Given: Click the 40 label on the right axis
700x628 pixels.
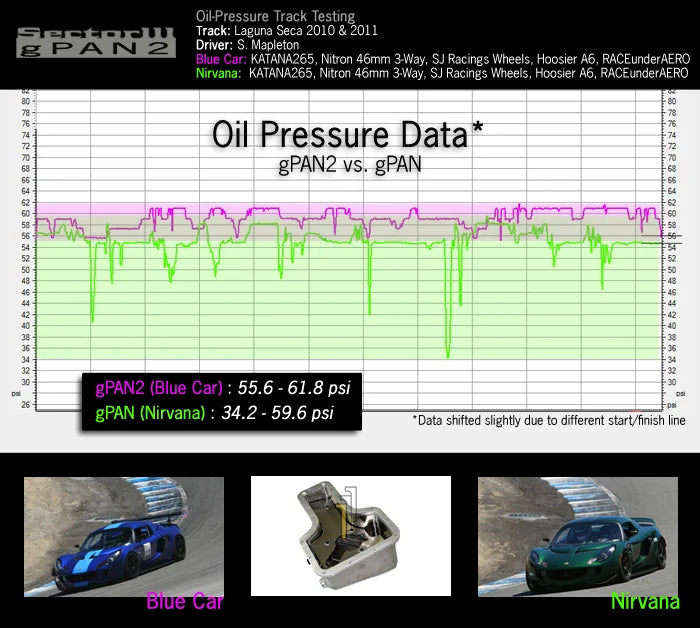Looking at the screenshot, I should tap(671, 326).
